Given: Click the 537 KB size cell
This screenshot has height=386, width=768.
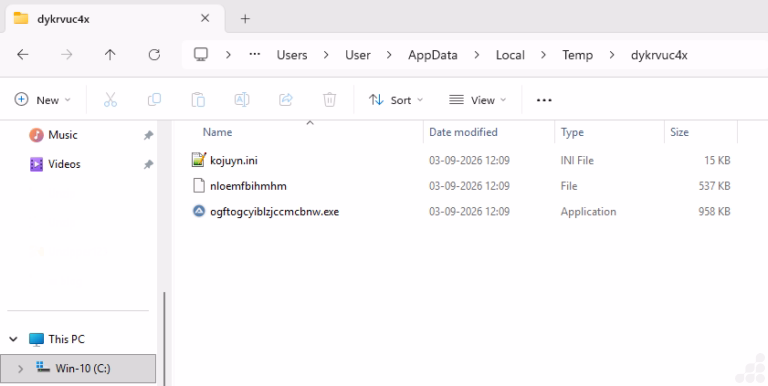Looking at the screenshot, I should click(714, 186).
